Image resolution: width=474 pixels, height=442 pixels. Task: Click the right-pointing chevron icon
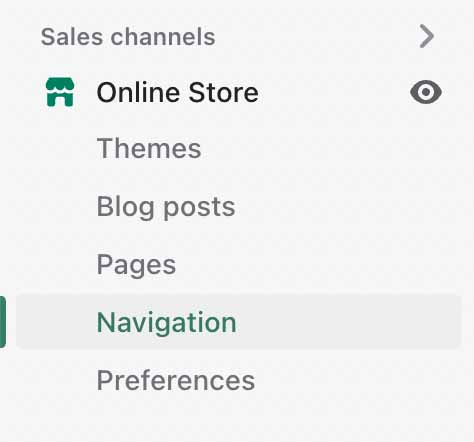click(x=426, y=36)
